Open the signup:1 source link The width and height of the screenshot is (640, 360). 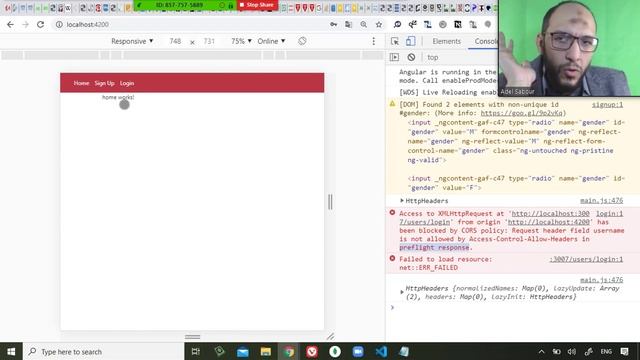(x=607, y=105)
